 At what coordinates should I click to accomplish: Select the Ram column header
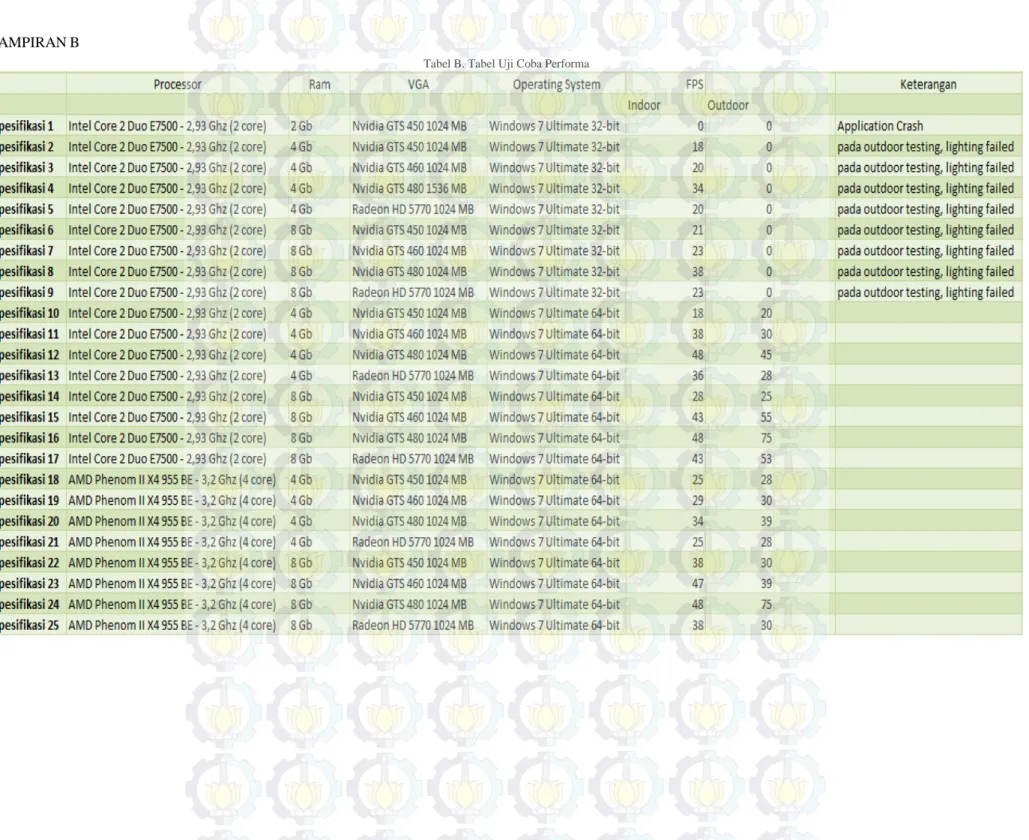(x=320, y=84)
